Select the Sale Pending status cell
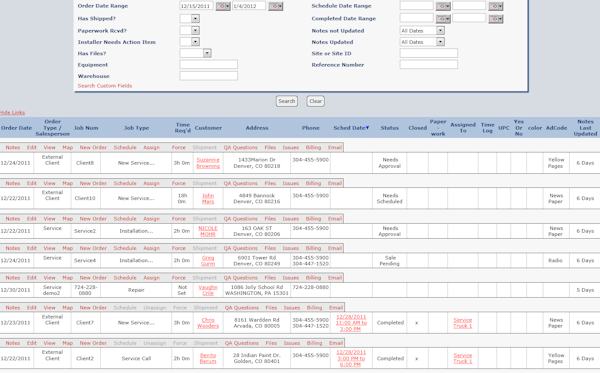 tap(390, 261)
